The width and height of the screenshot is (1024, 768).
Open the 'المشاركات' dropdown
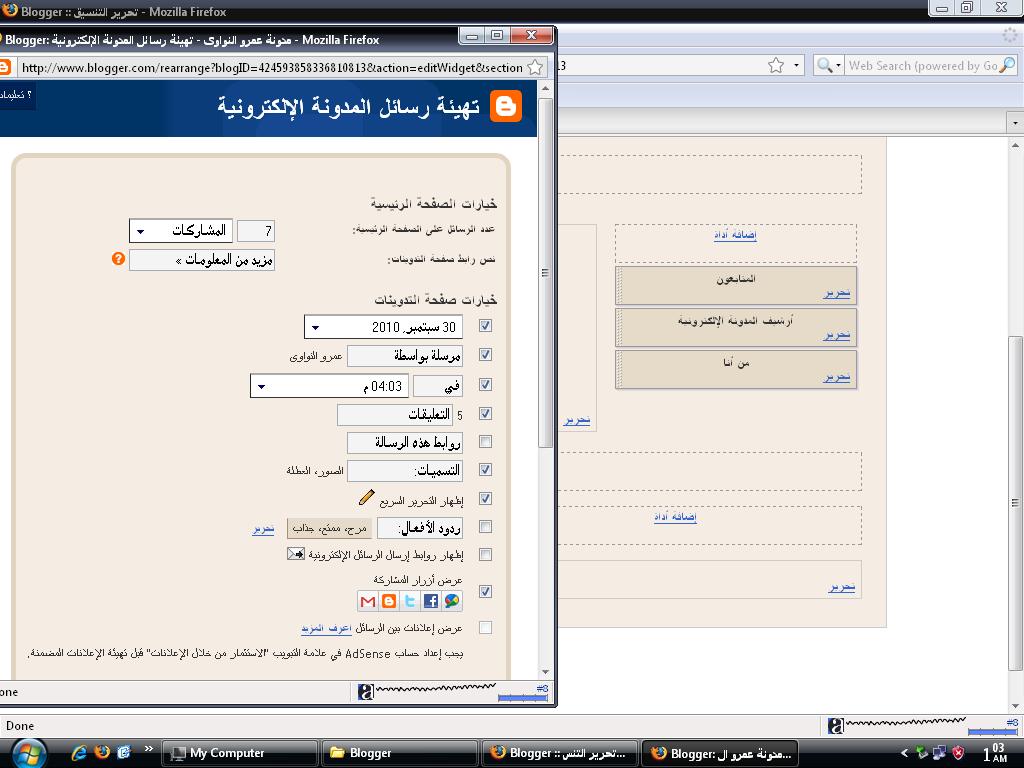point(181,231)
